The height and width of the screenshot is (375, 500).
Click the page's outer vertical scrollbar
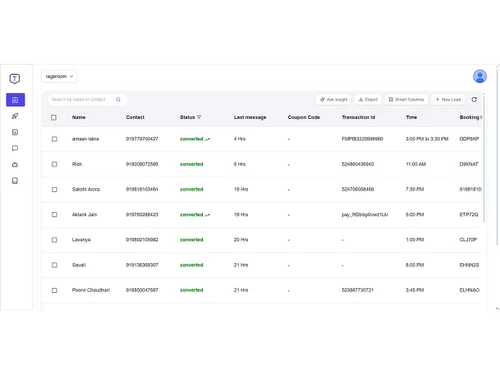click(497, 157)
